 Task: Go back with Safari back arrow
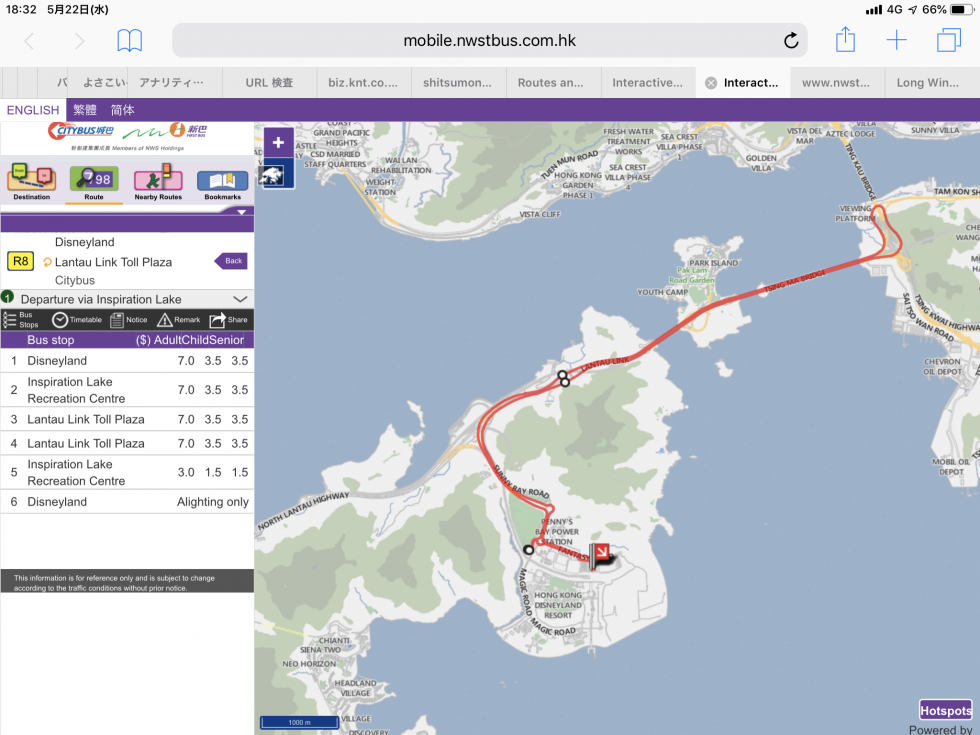pyautogui.click(x=29, y=41)
